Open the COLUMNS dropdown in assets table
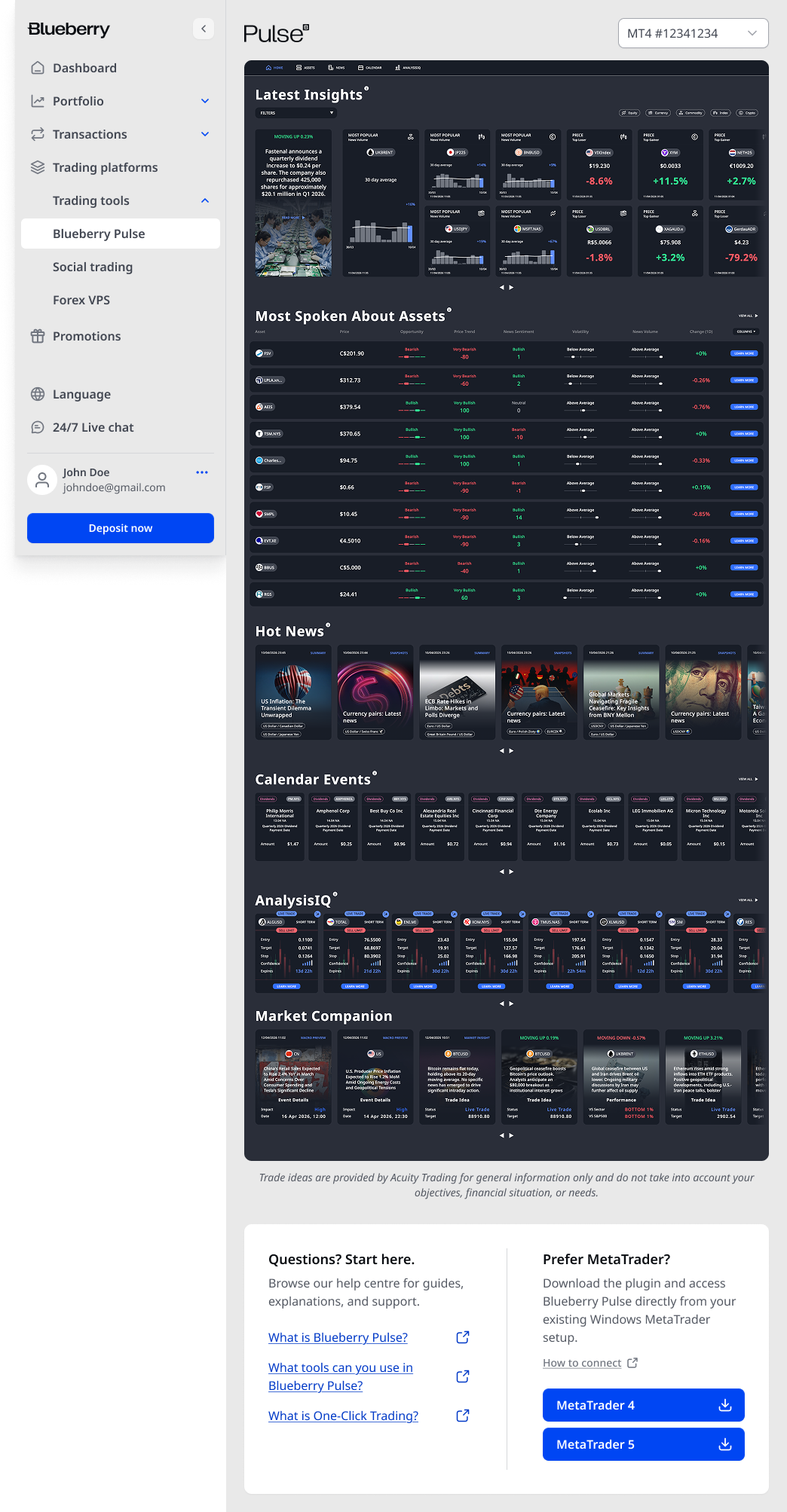787x1512 pixels. (746, 331)
